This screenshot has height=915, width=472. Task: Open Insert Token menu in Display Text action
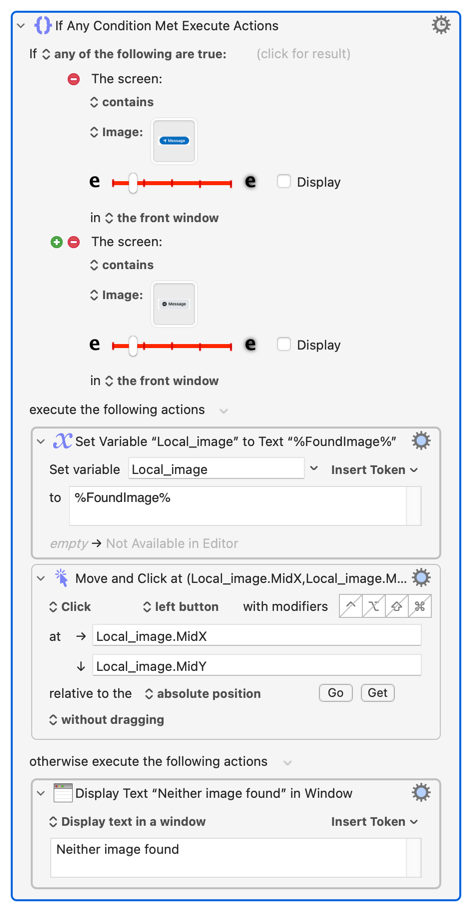(375, 822)
